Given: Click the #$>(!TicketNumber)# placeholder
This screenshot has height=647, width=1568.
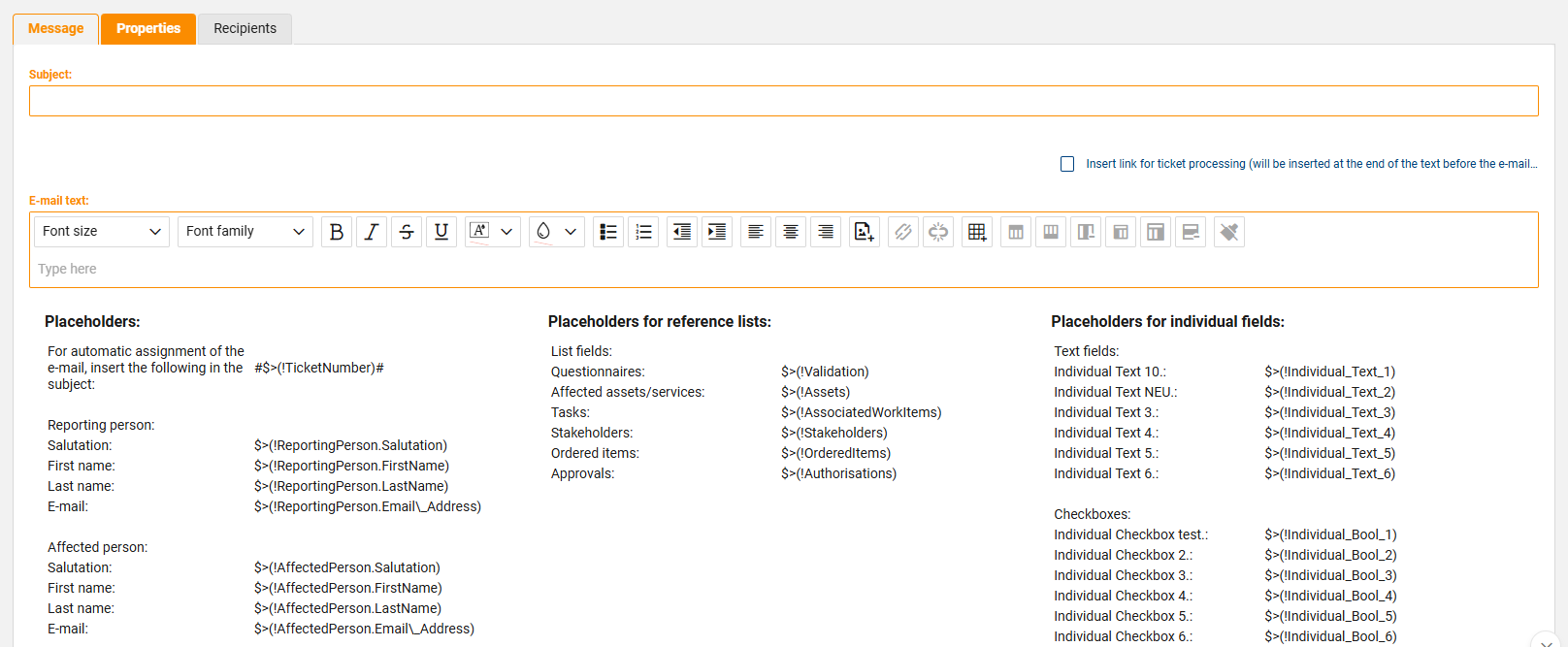Looking at the screenshot, I should pos(319,368).
